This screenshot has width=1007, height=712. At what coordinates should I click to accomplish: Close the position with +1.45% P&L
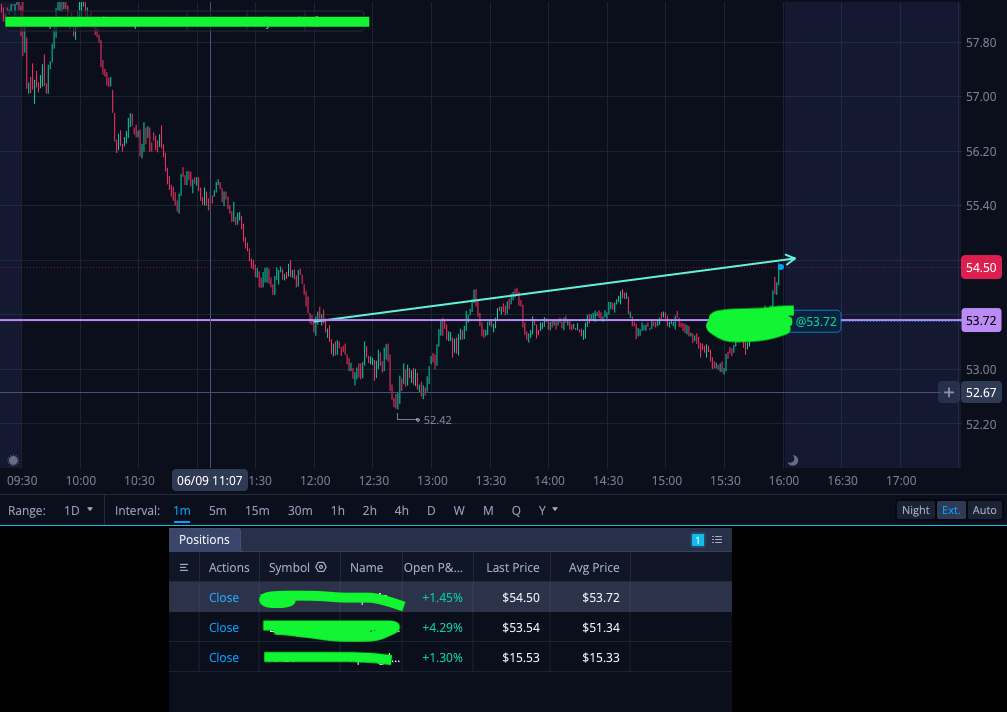point(223,597)
